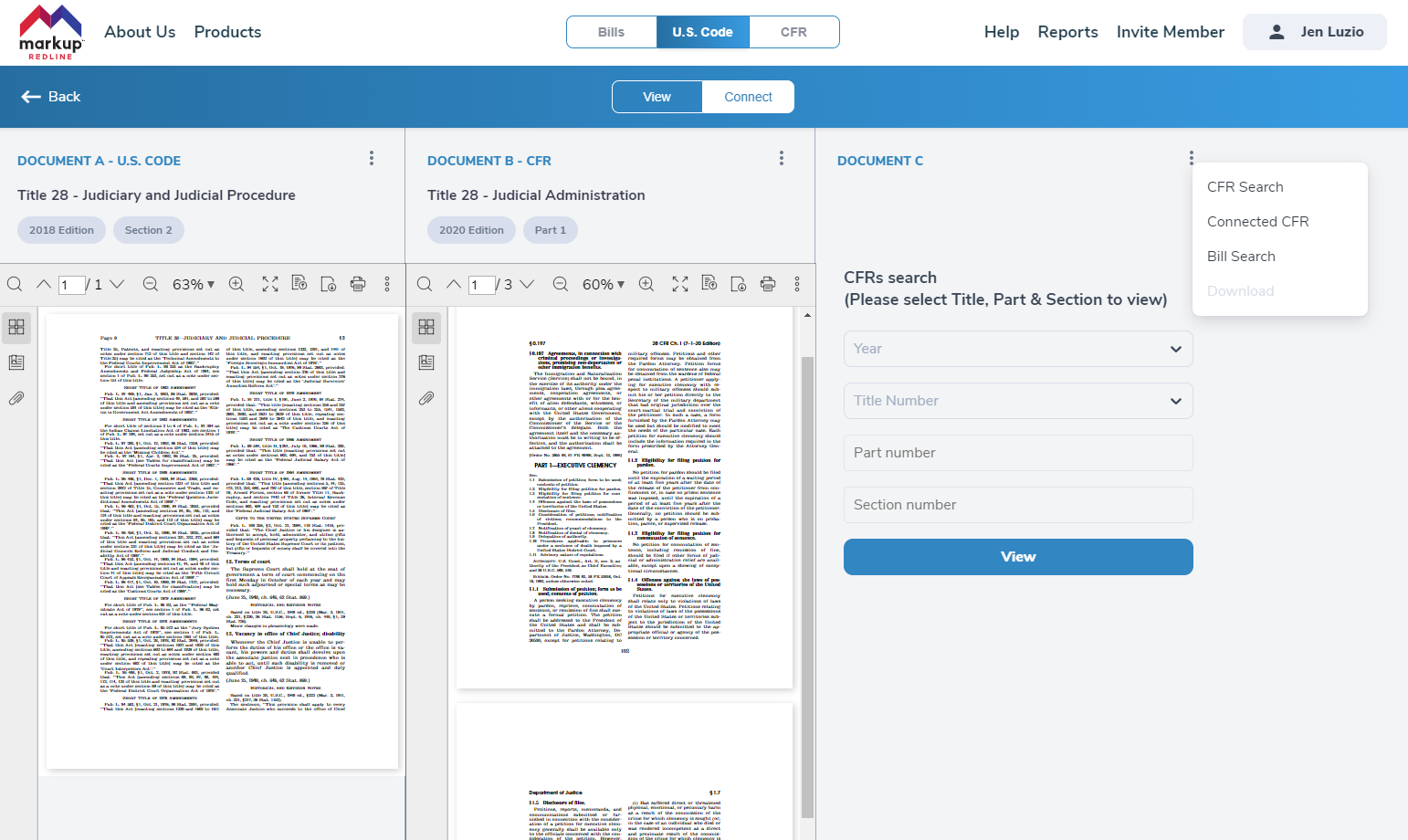Download Document B with the toolbar download icon
The width and height of the screenshot is (1408, 840).
click(739, 284)
